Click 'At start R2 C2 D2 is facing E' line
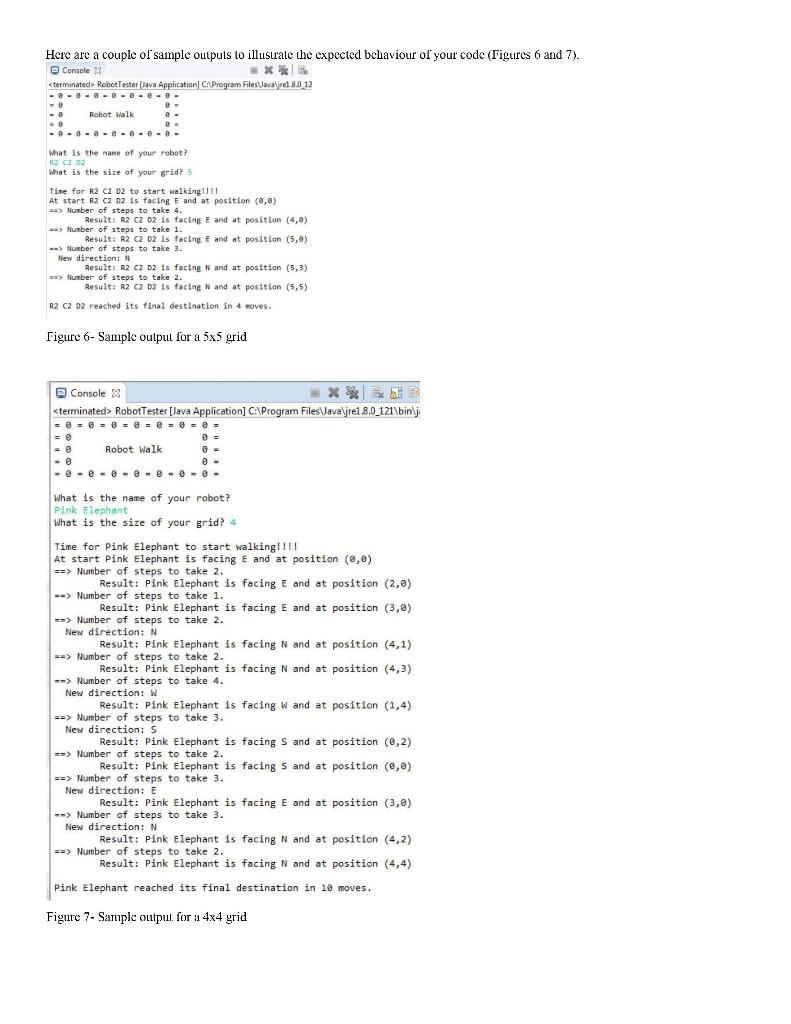 163,200
